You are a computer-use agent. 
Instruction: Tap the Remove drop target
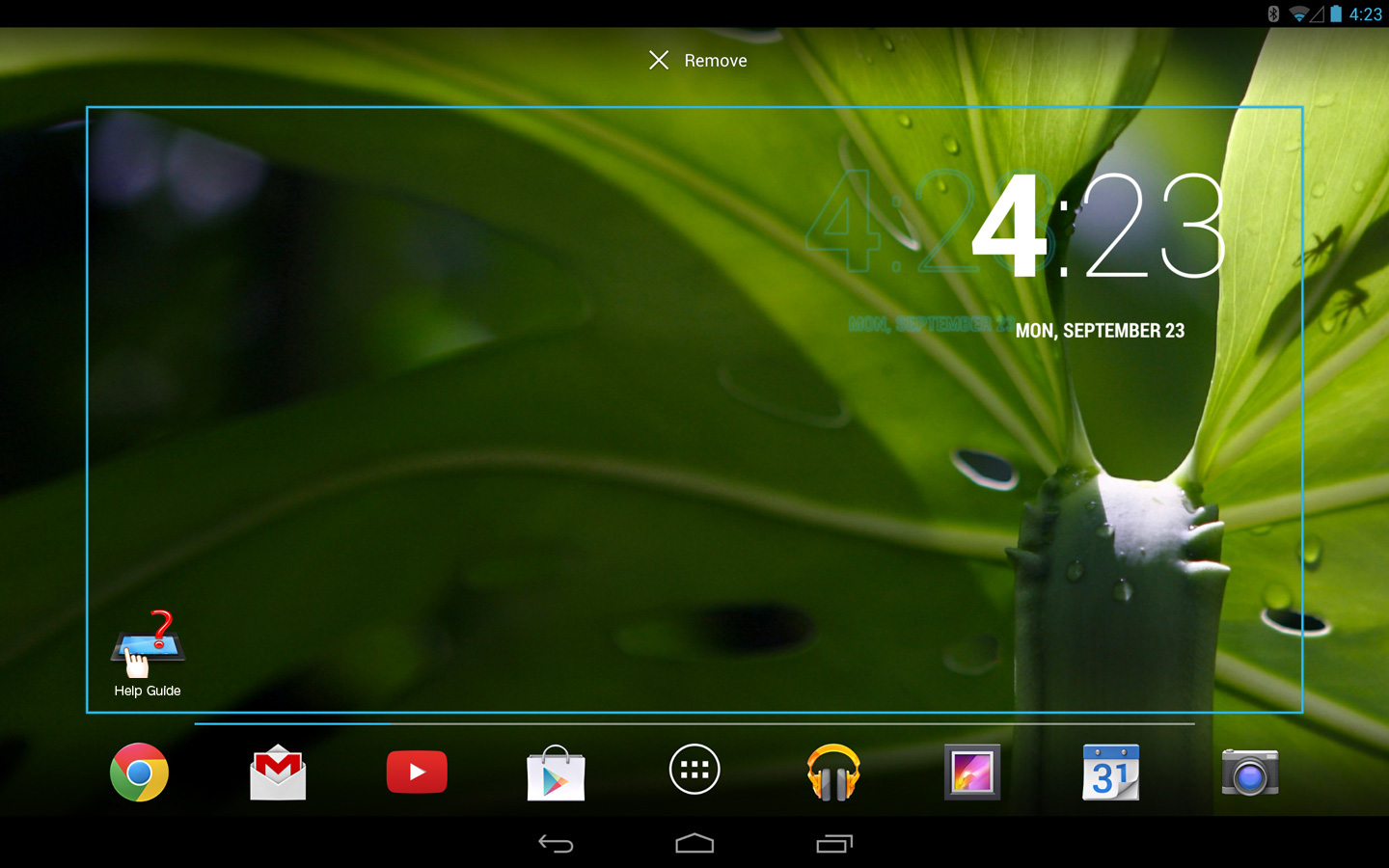[697, 61]
